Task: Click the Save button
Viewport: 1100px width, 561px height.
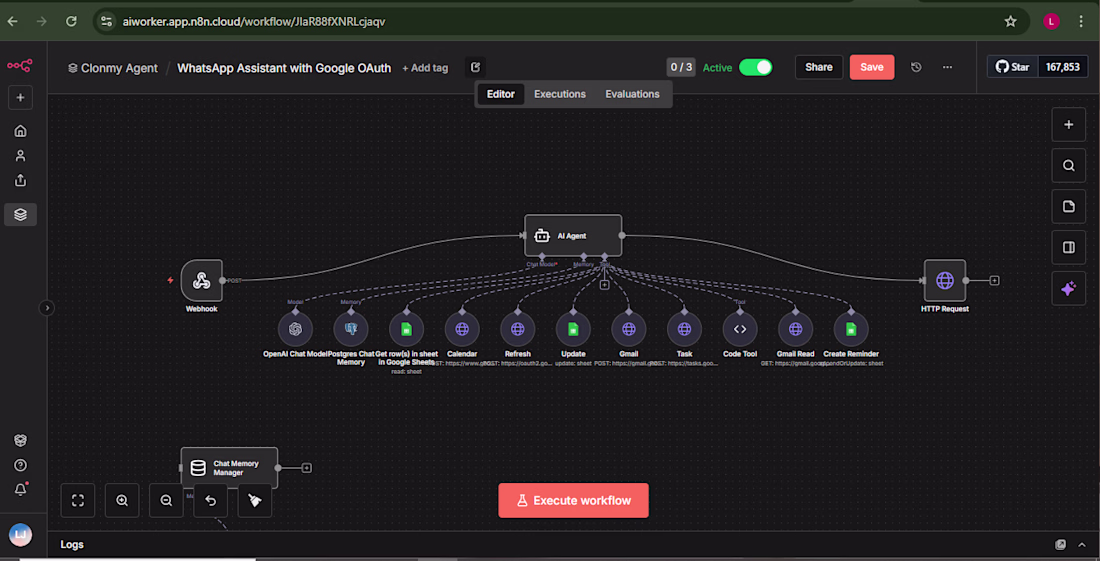Action: point(872,67)
